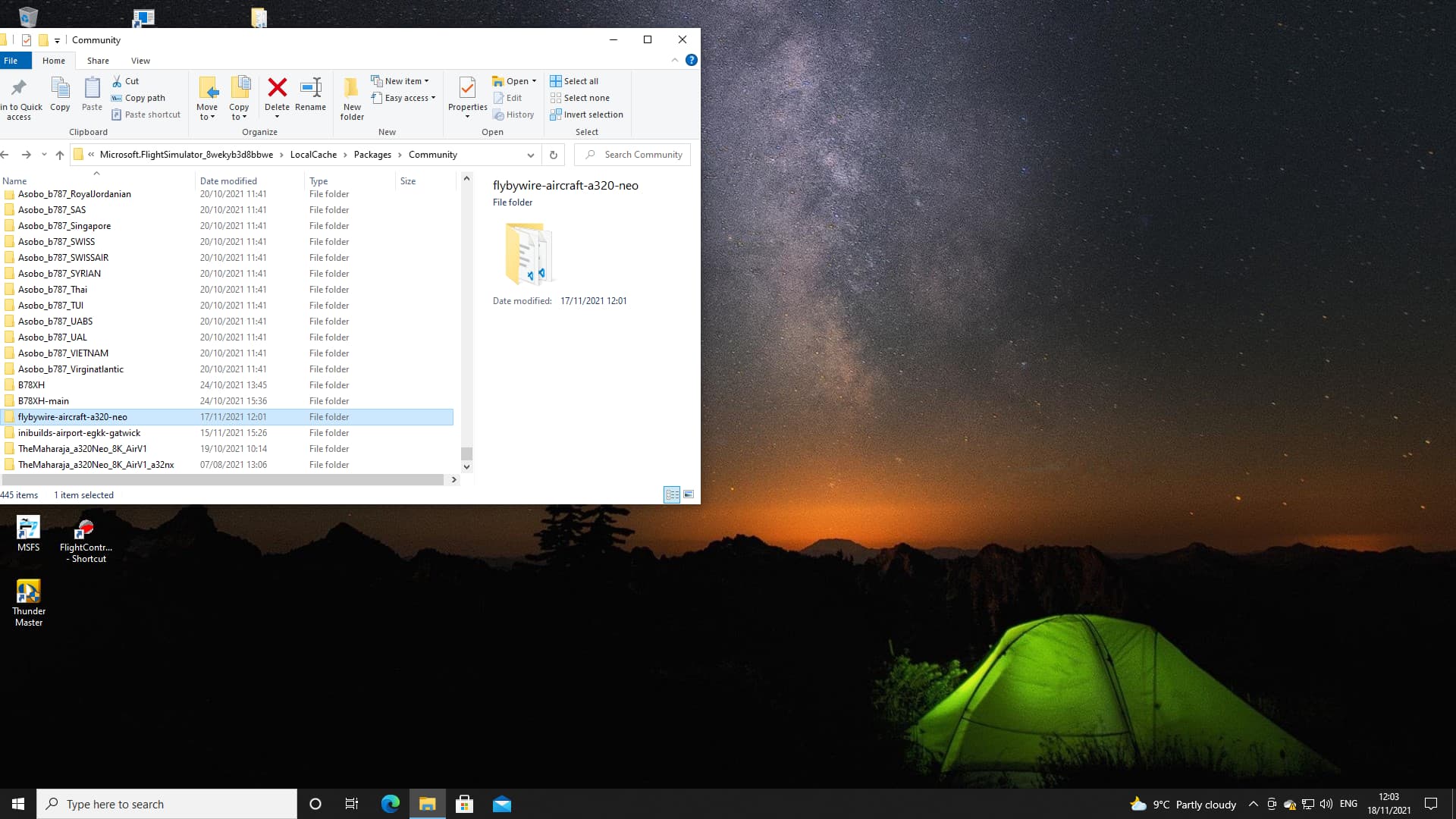1456x819 pixels.
Task: Click the Edit button in Open group
Action: coord(507,98)
